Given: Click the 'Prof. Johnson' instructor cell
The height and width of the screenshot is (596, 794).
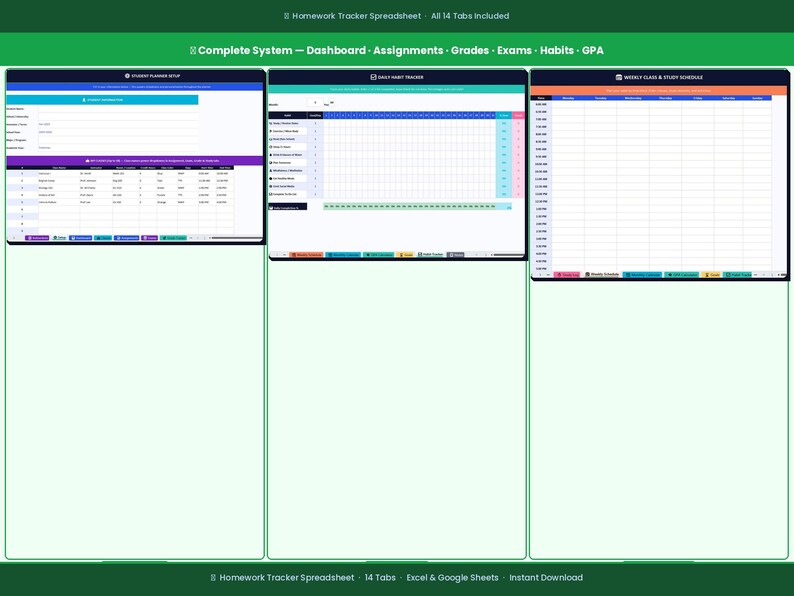Looking at the screenshot, I should 96,180.
